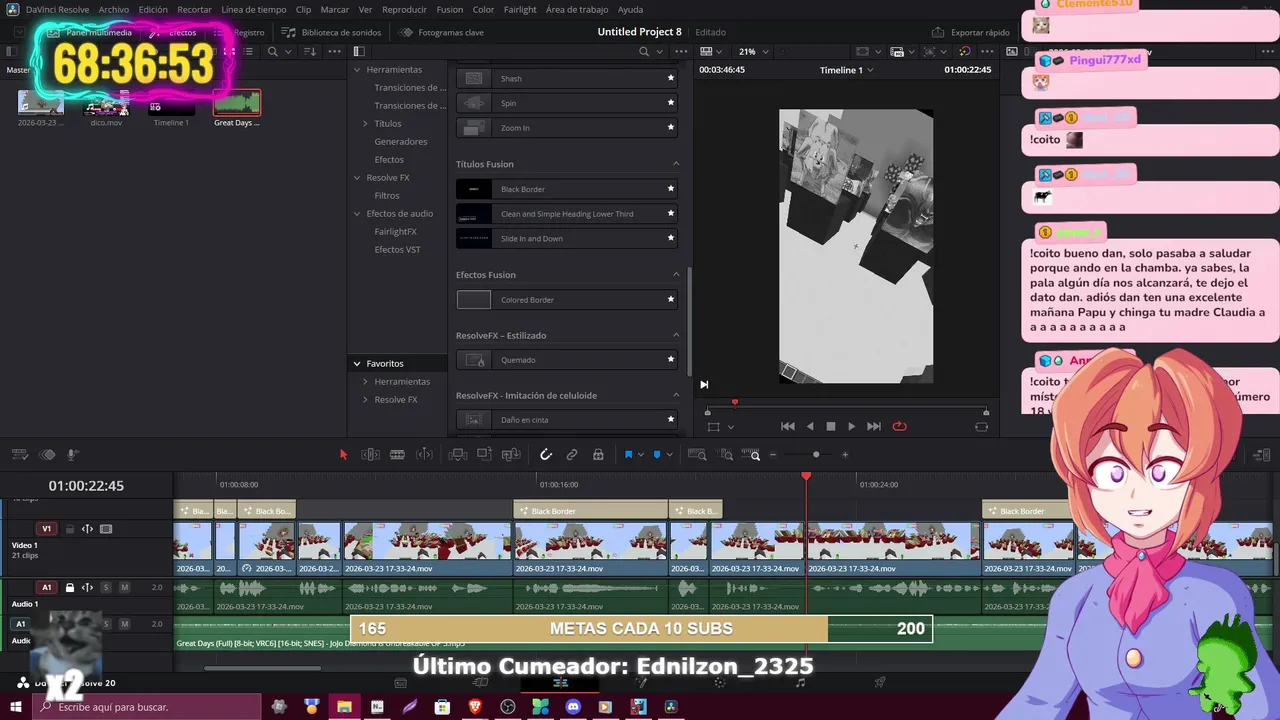Play the timeline forward
Viewport: 1280px width, 720px height.
click(x=851, y=426)
